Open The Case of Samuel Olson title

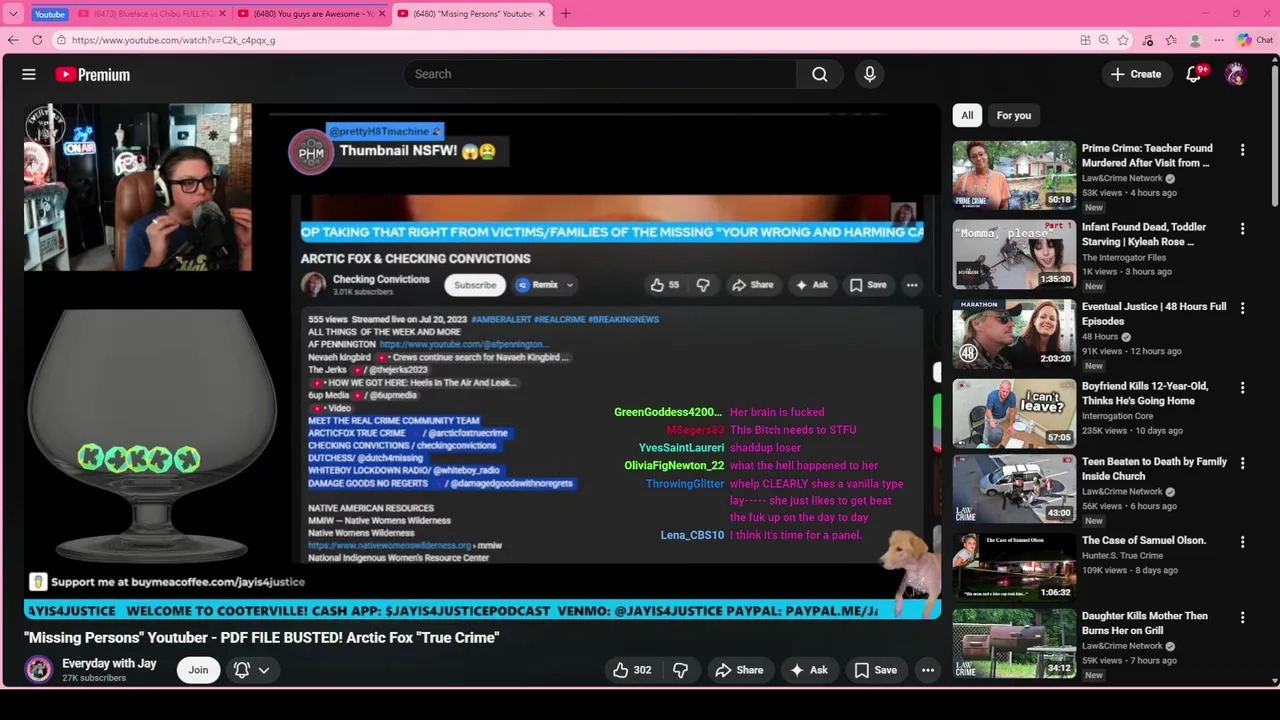(1144, 540)
